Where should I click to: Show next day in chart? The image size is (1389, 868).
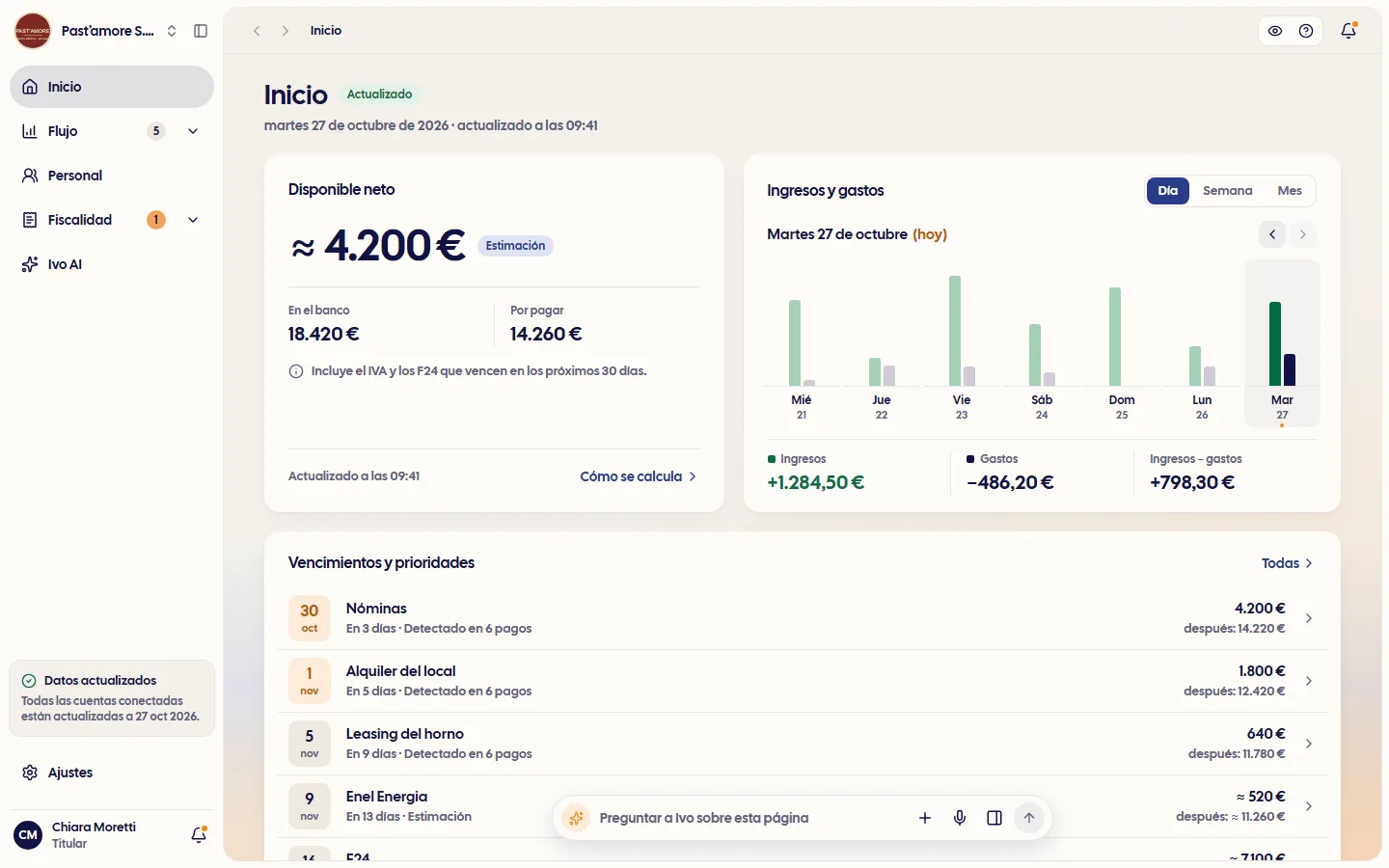(x=1303, y=234)
